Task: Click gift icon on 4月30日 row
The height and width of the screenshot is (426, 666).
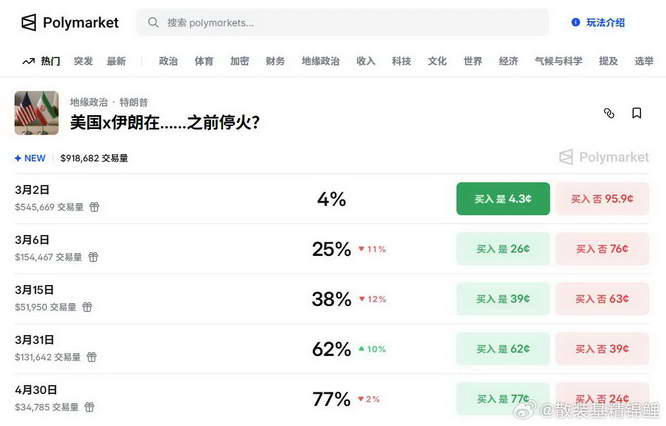Action: click(89, 407)
